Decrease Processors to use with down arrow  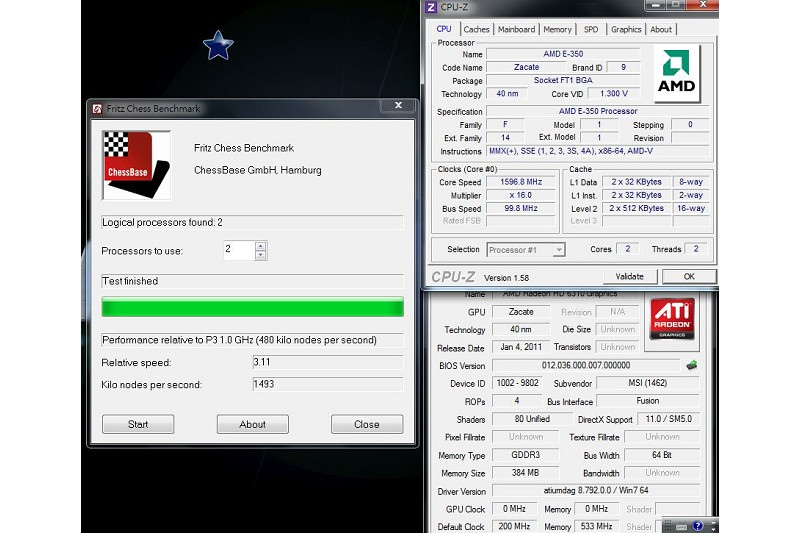(x=261, y=255)
